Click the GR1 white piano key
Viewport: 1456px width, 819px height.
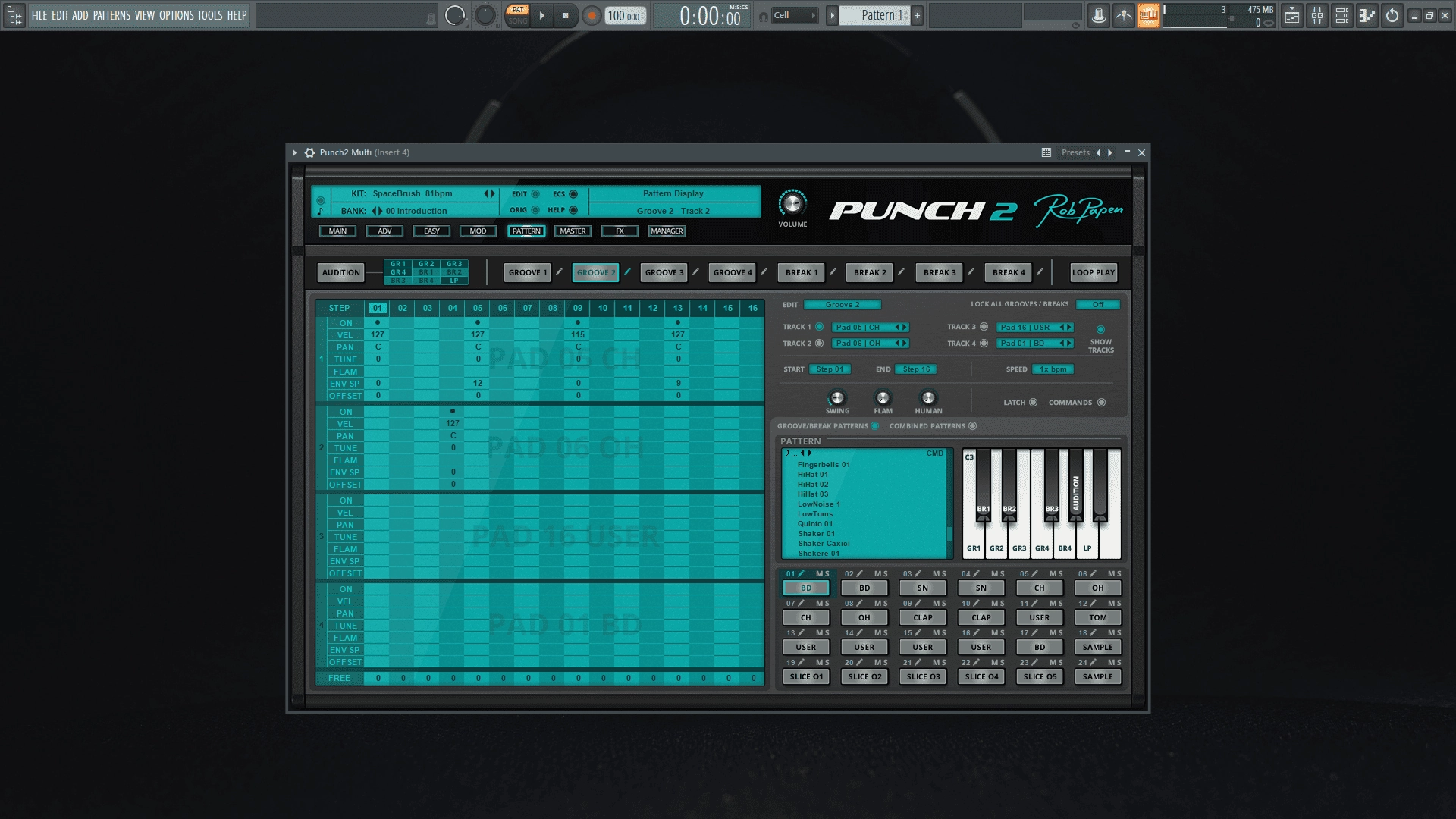click(974, 548)
